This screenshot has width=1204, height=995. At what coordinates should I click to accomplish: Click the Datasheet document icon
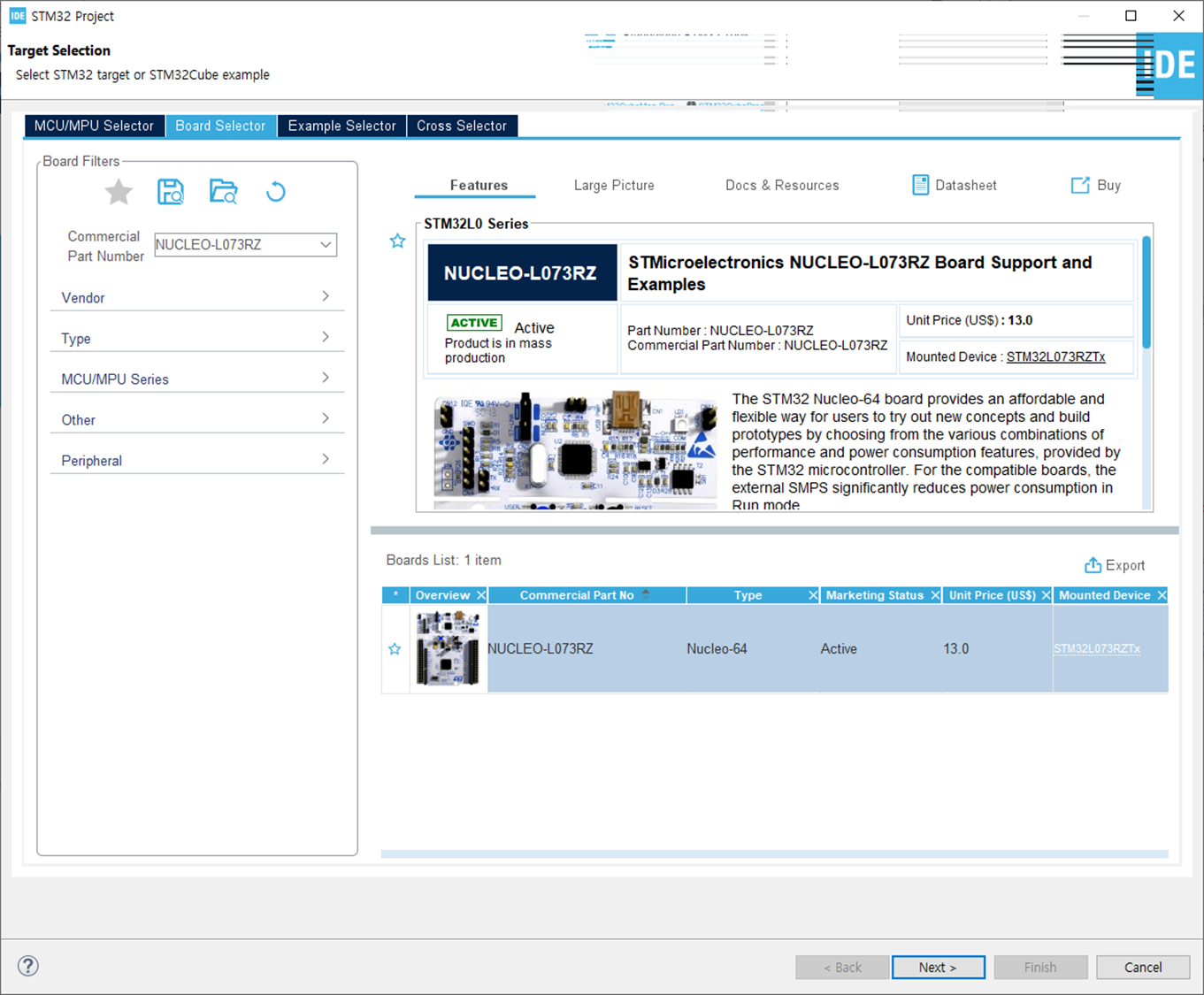pos(920,185)
